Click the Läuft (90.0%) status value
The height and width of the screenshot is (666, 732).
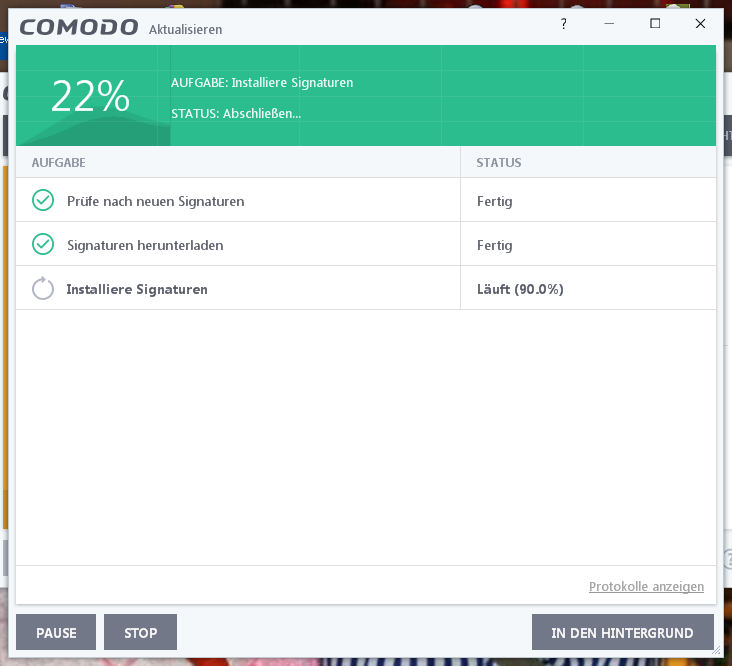[520, 289]
